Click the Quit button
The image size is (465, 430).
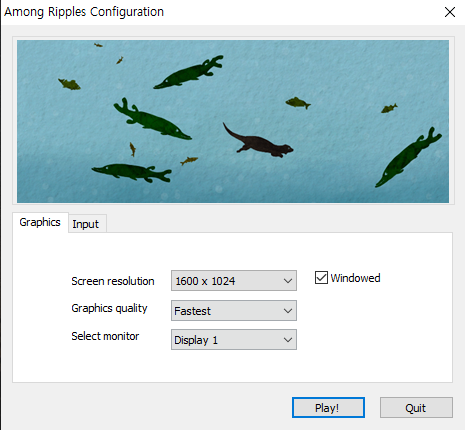416,407
